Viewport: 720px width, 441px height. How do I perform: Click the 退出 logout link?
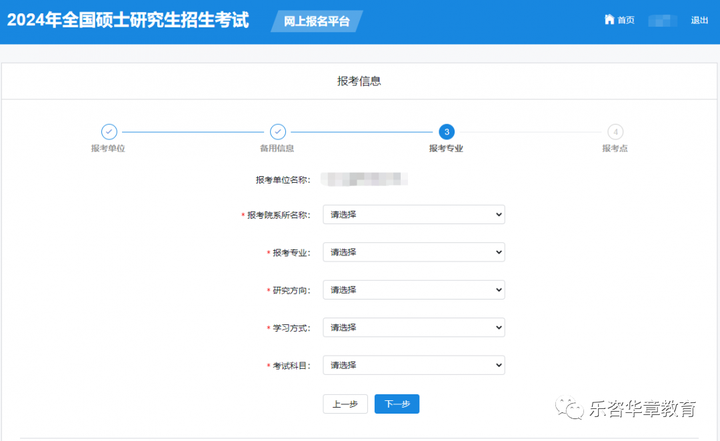699,20
